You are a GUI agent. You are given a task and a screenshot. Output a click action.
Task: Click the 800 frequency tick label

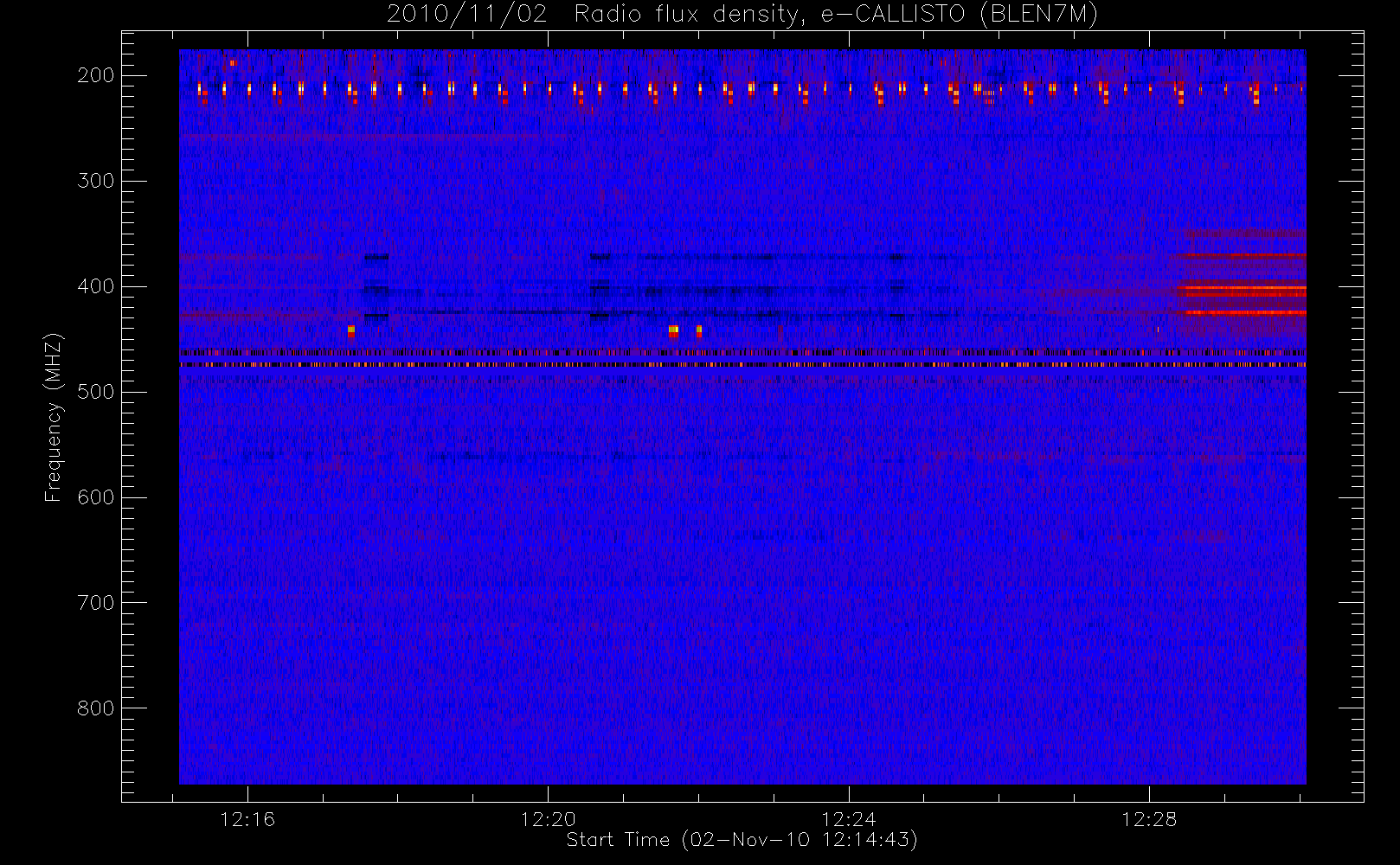coord(95,708)
